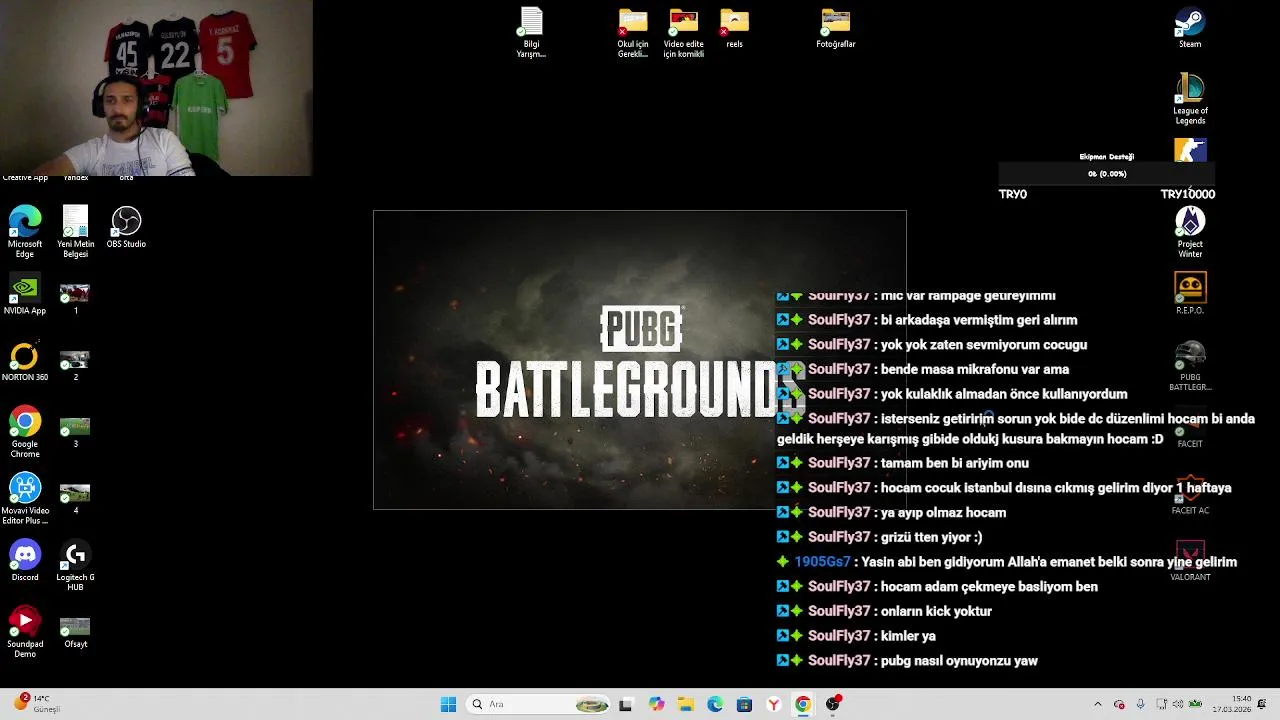Open the NORTON 360 desktop icon
This screenshot has width=1280, height=720.
click(x=25, y=361)
